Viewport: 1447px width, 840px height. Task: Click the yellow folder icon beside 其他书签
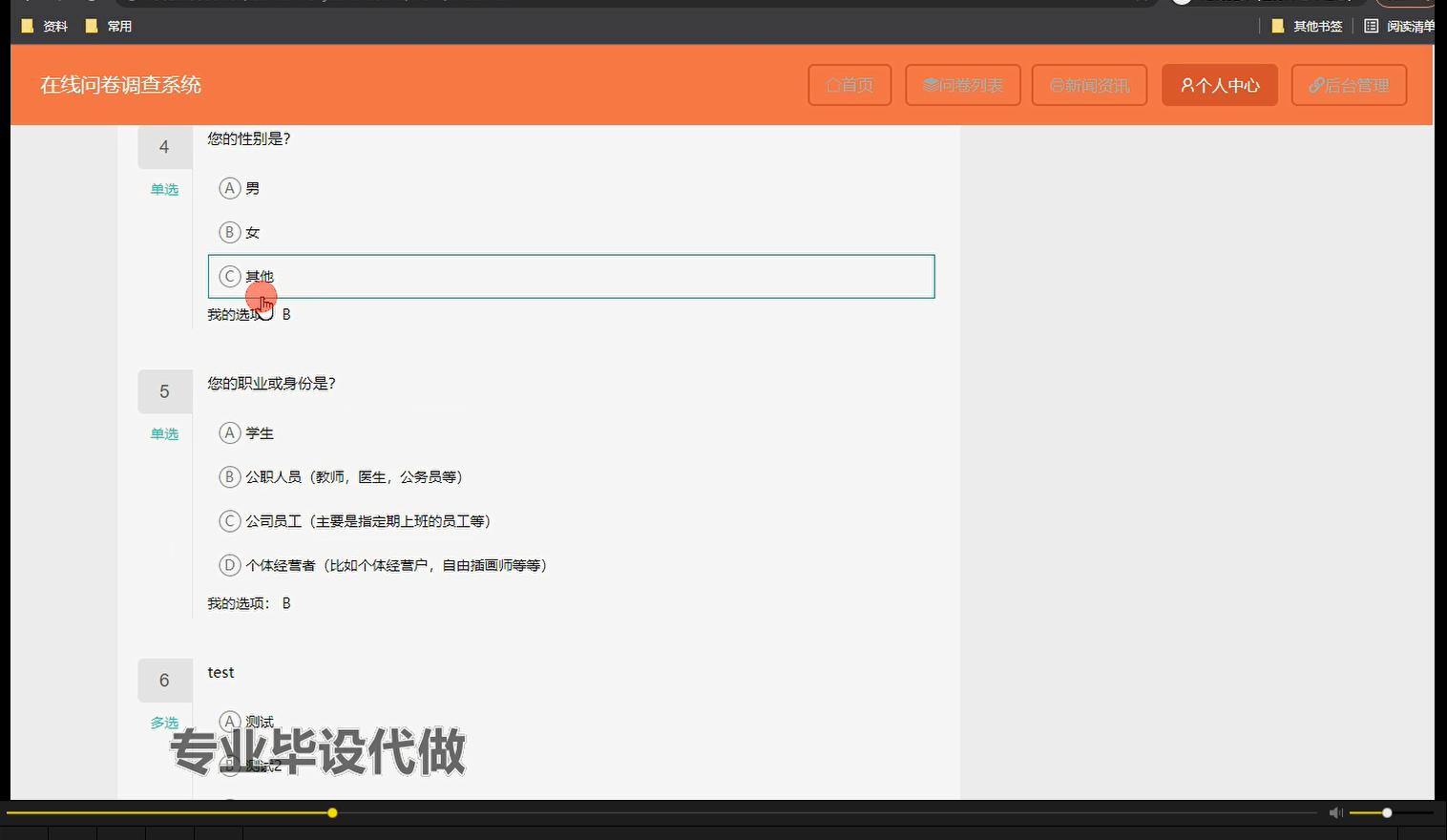tap(1278, 26)
